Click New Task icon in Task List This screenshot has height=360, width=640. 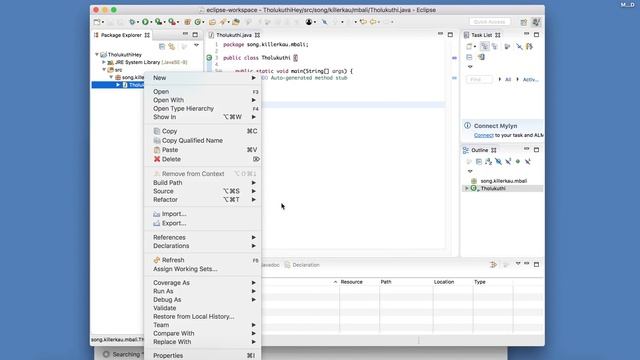tap(469, 47)
